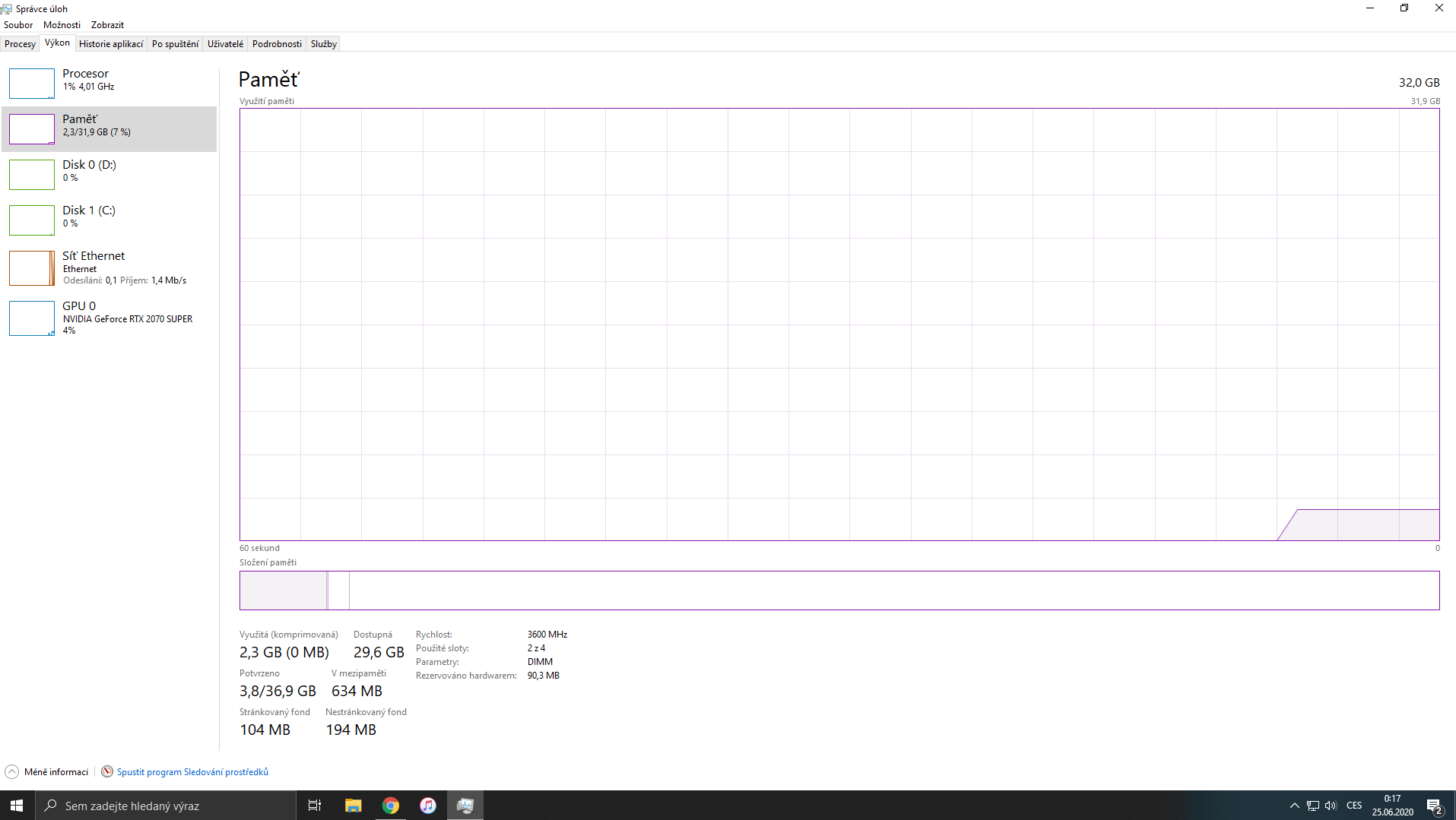Switch to the Procesy tab
Viewport: 1456px width, 820px height.
[x=20, y=44]
